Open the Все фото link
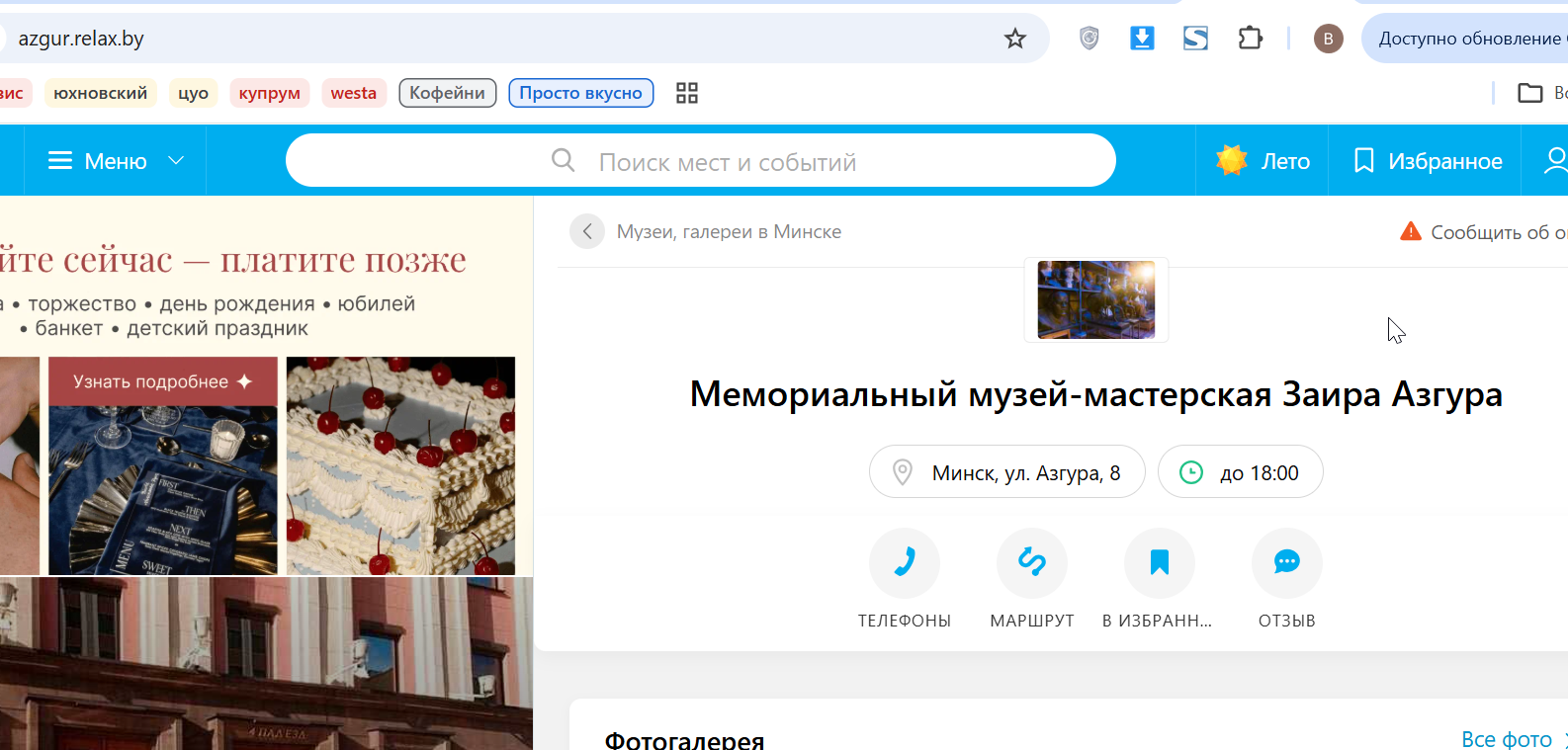Screen dimensions: 1568x750 [x=1507, y=739]
